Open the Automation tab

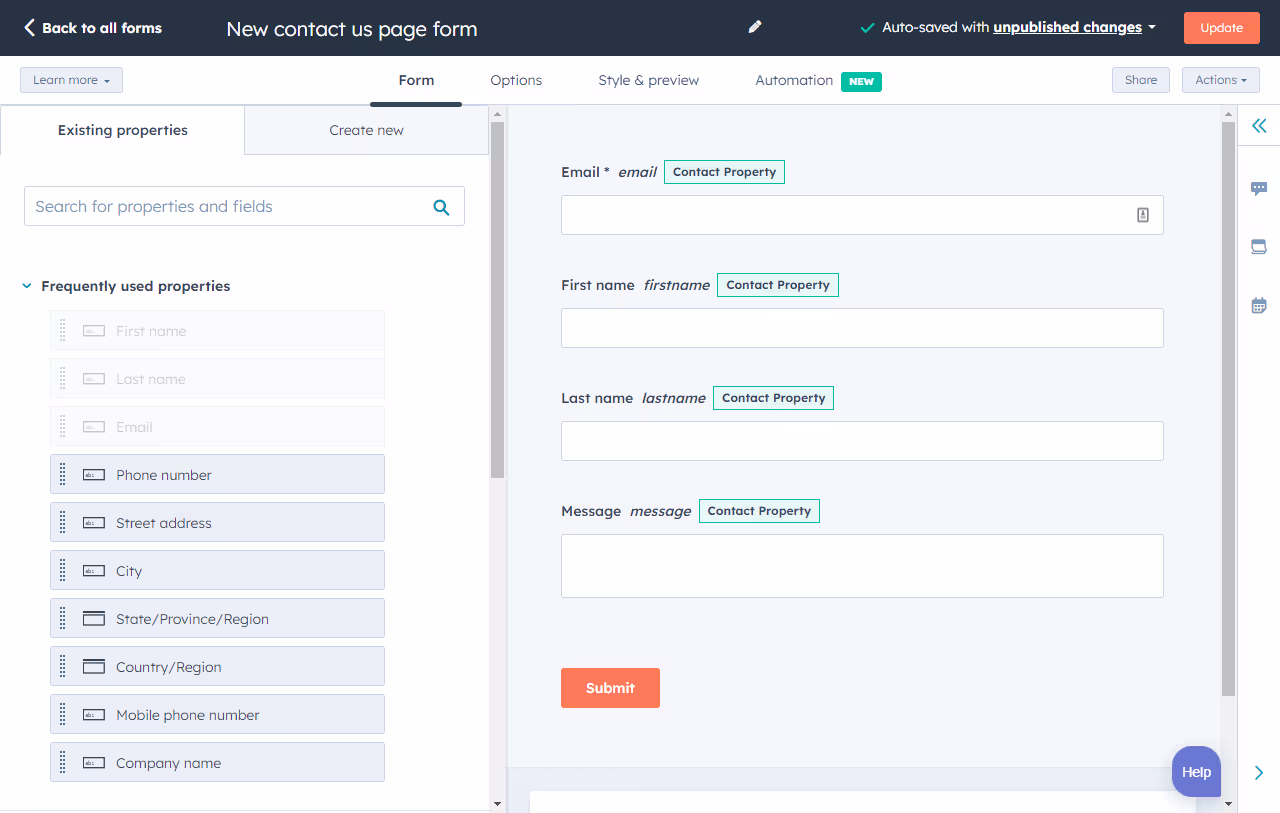[794, 80]
